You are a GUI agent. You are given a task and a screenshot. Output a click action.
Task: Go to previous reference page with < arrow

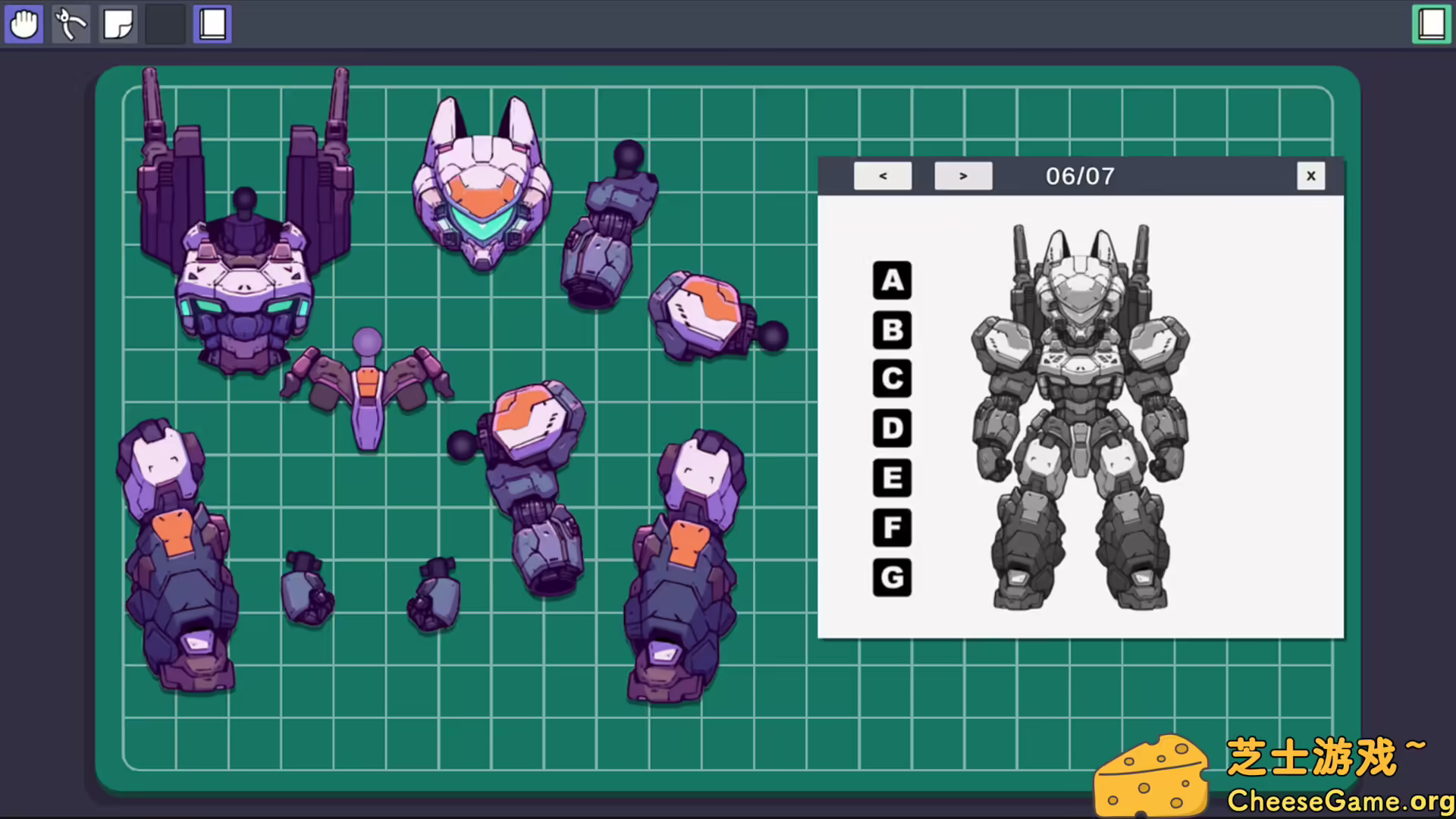[882, 175]
